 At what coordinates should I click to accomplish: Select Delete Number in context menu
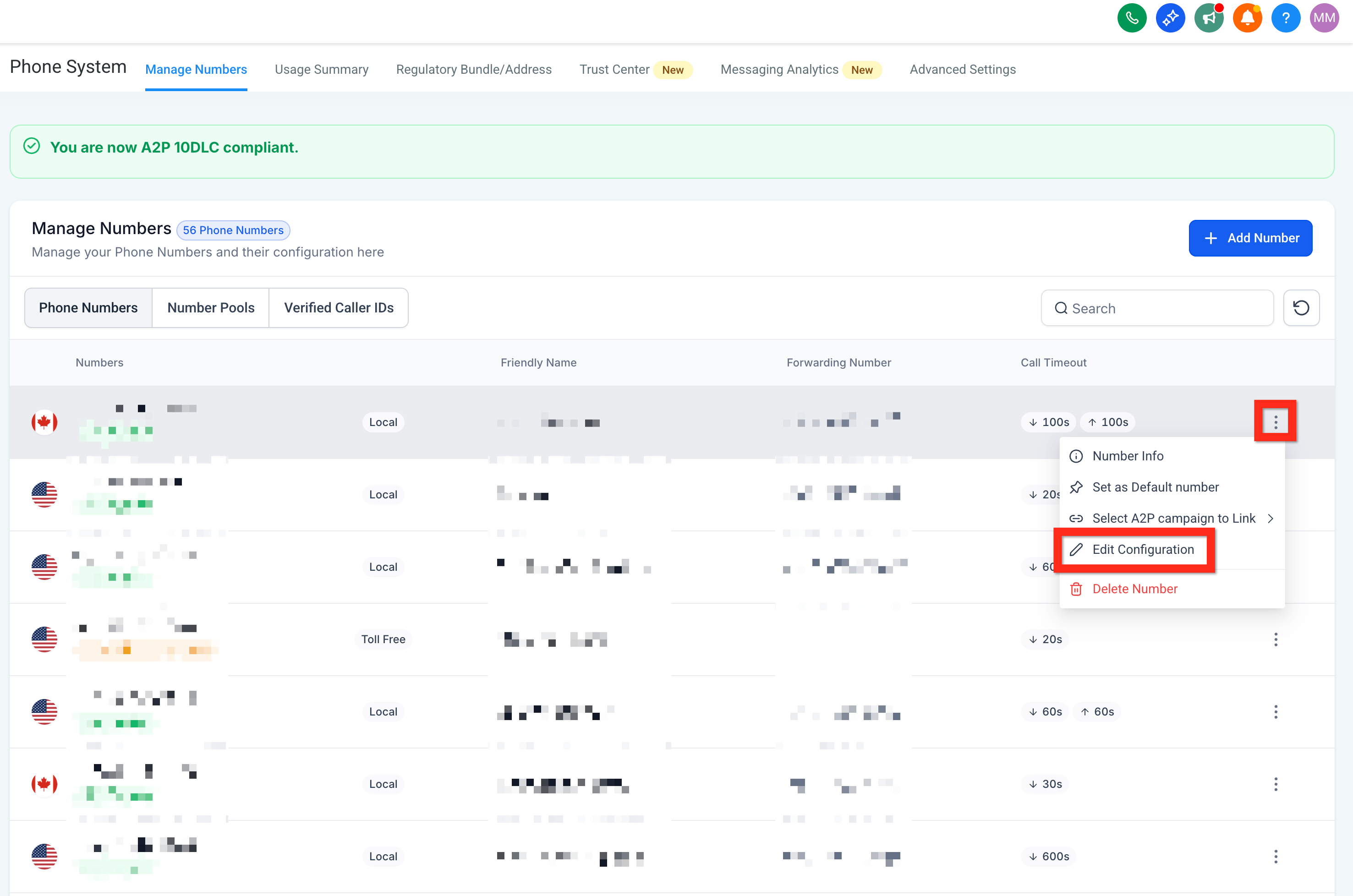1134,589
